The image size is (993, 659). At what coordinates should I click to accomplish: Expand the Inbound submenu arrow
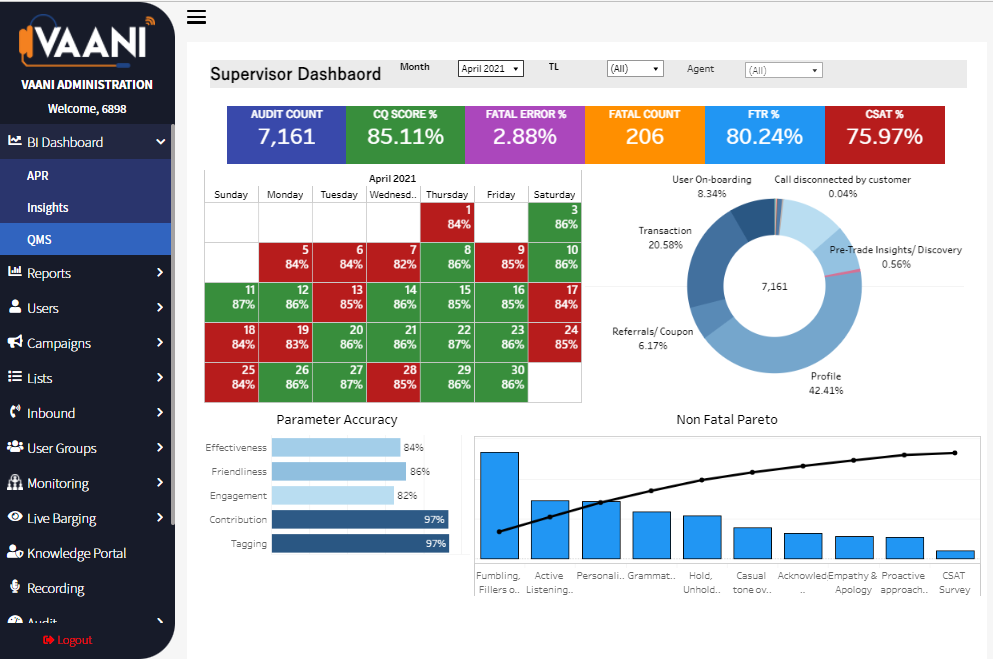160,412
